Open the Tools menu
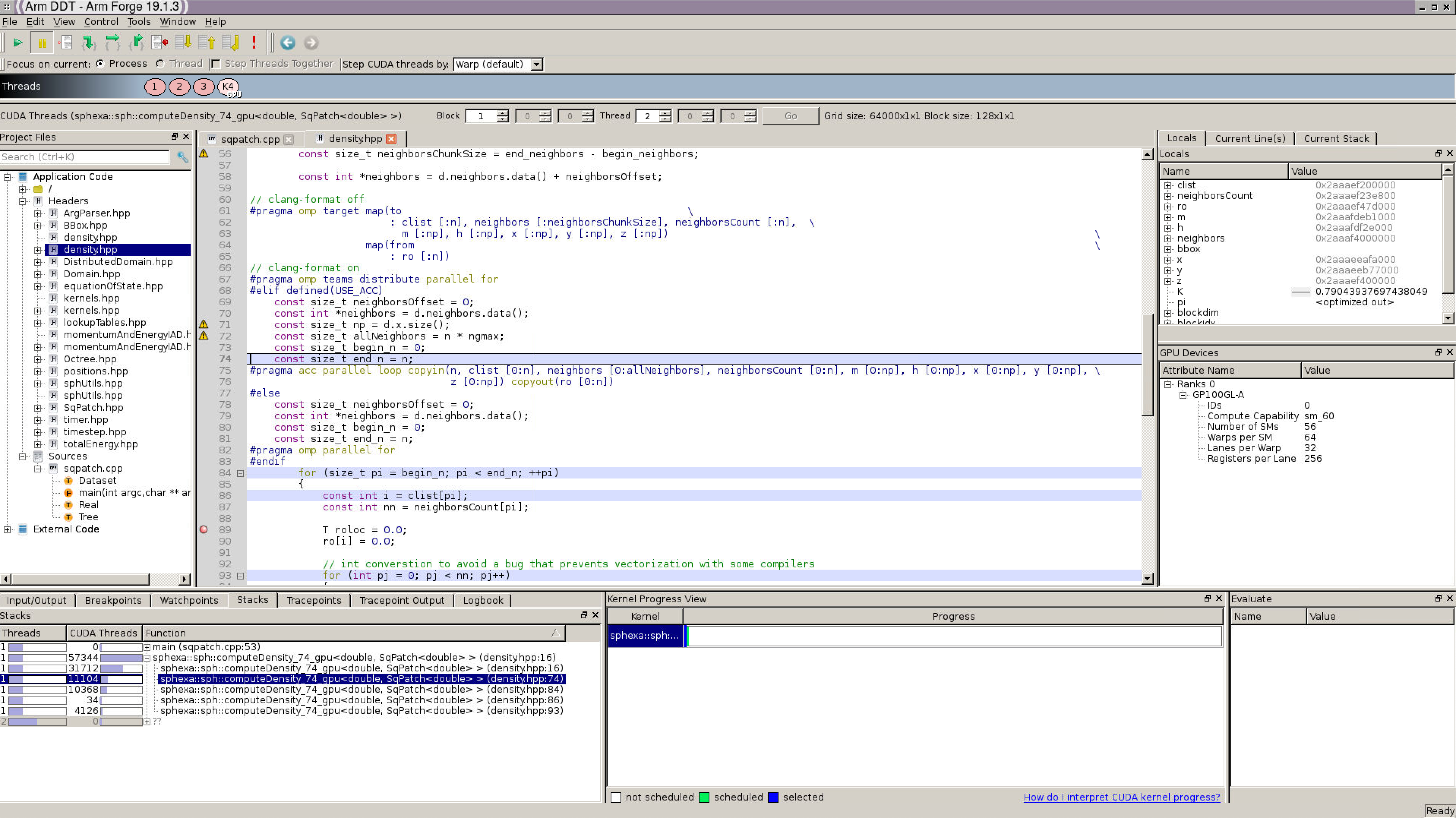 [139, 22]
